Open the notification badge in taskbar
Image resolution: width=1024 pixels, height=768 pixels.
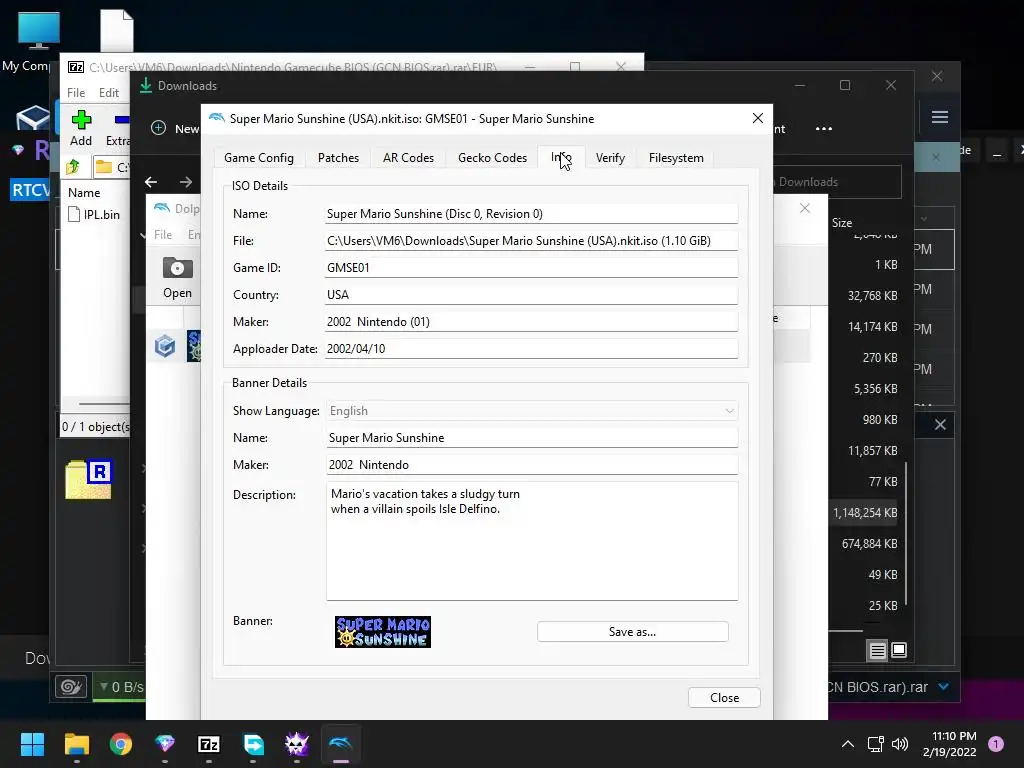(x=996, y=744)
